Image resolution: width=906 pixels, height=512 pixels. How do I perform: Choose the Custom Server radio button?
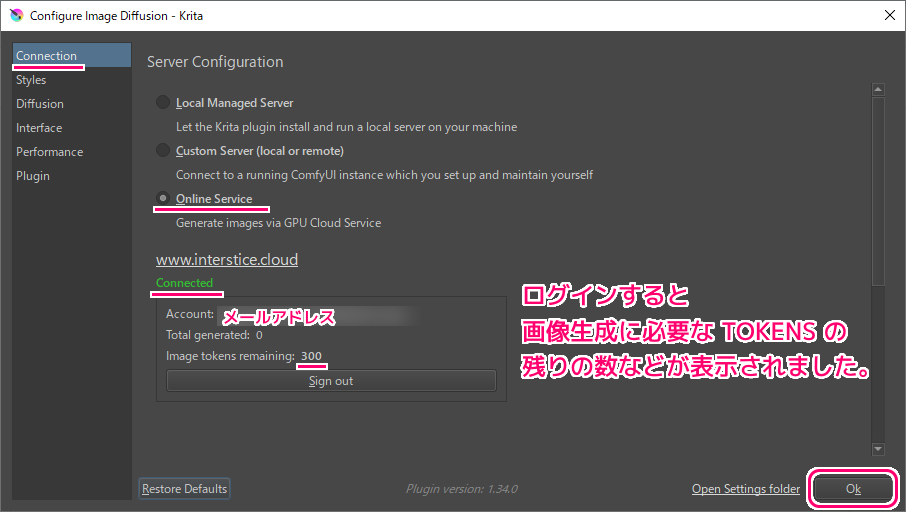(x=163, y=150)
